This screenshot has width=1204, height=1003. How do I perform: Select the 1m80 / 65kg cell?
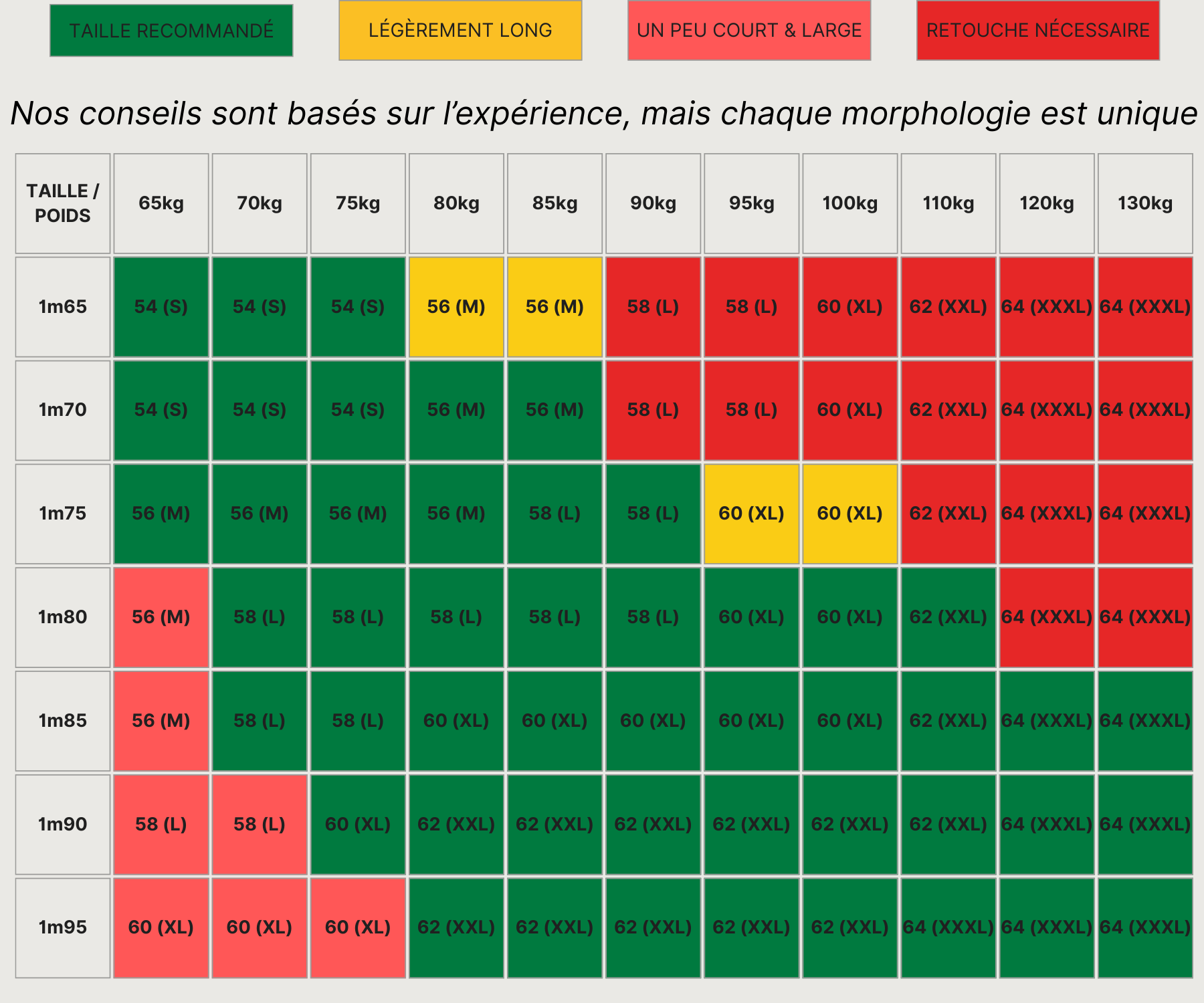coord(161,617)
